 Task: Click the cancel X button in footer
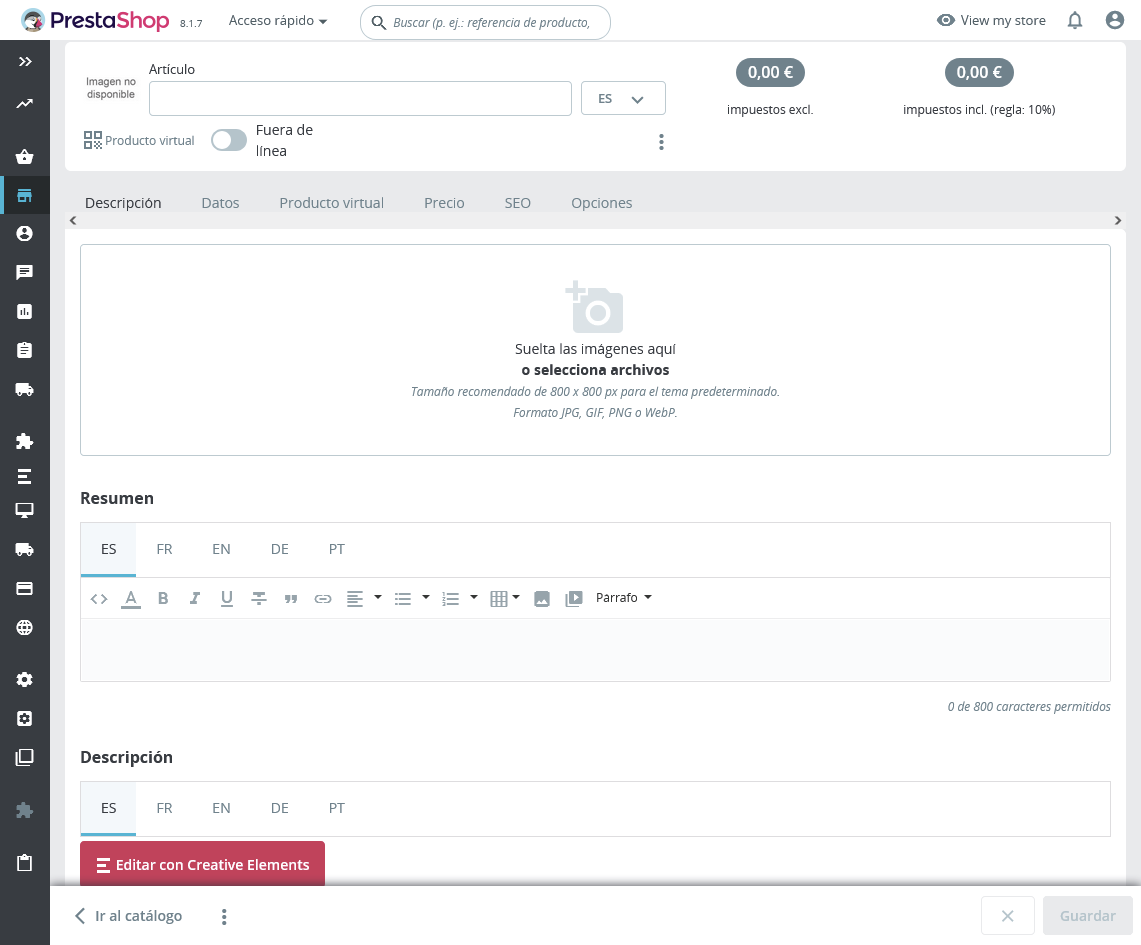point(1007,916)
